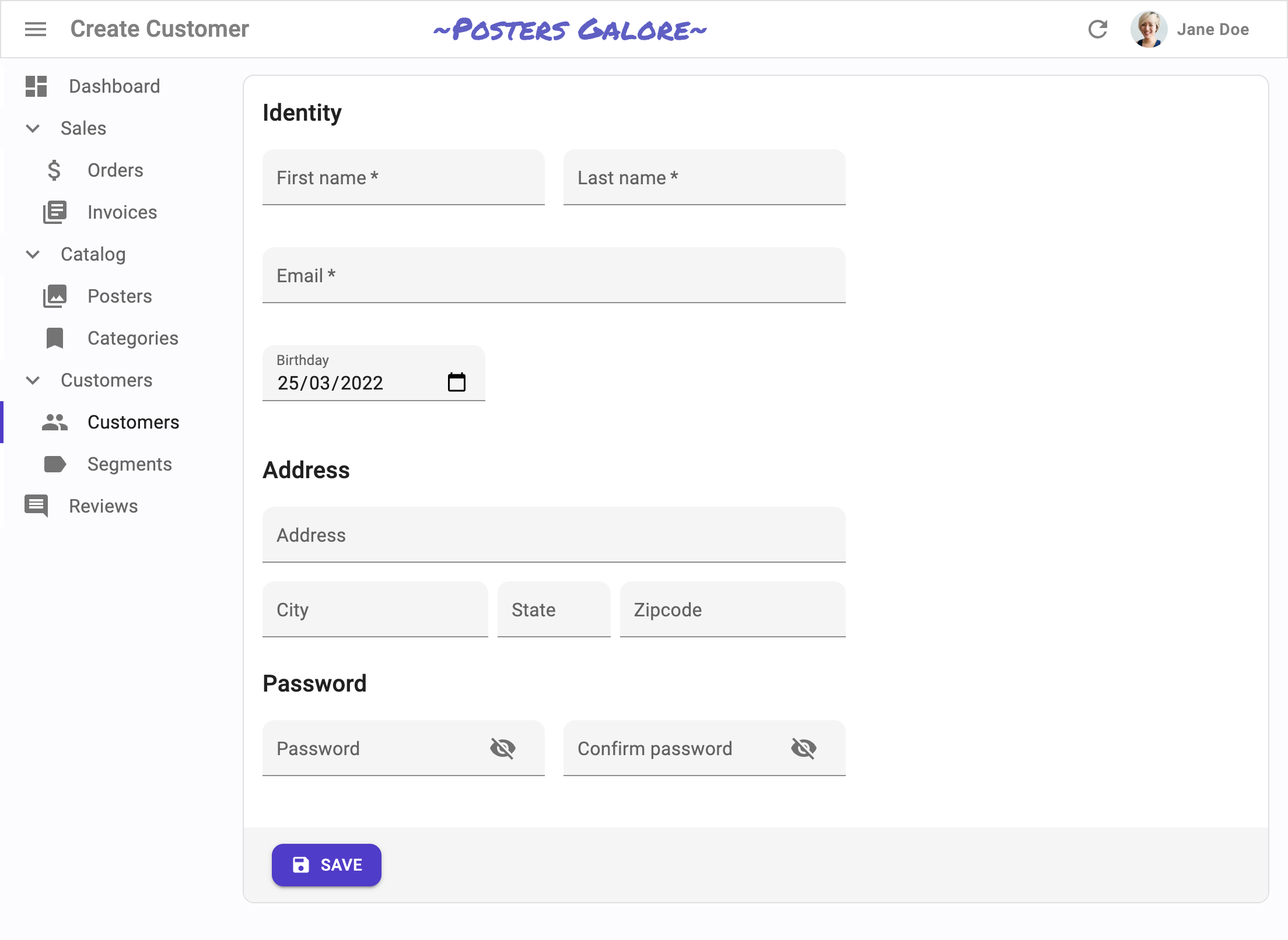Select the Invoices icon in sidebar
The width and height of the screenshot is (1288, 940).
[x=54, y=212]
